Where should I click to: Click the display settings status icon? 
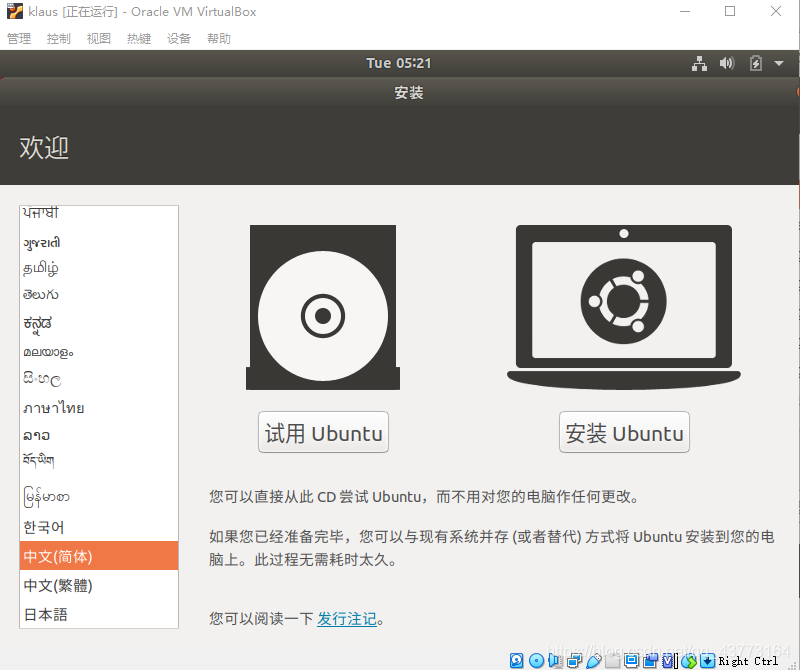coord(632,660)
